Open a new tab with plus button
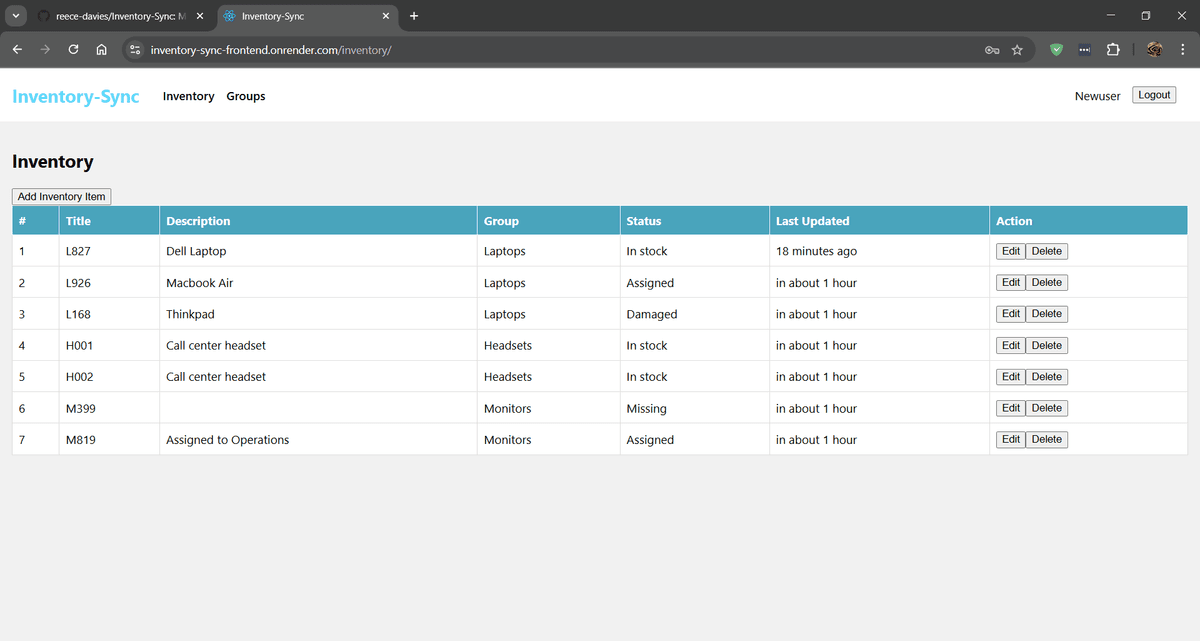 [x=414, y=16]
